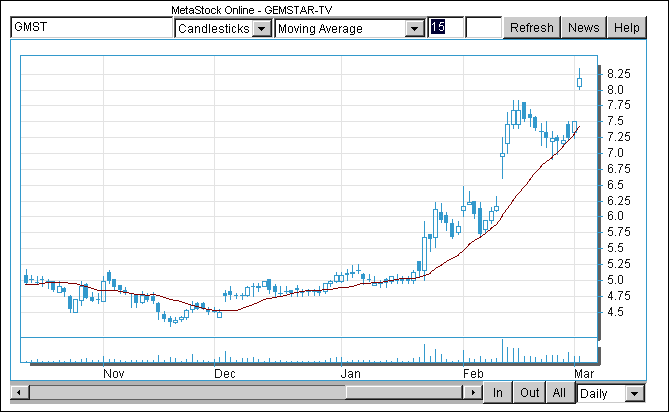669x412 pixels.
Task: Click the 6.0 price axis label
Action: coord(615,216)
